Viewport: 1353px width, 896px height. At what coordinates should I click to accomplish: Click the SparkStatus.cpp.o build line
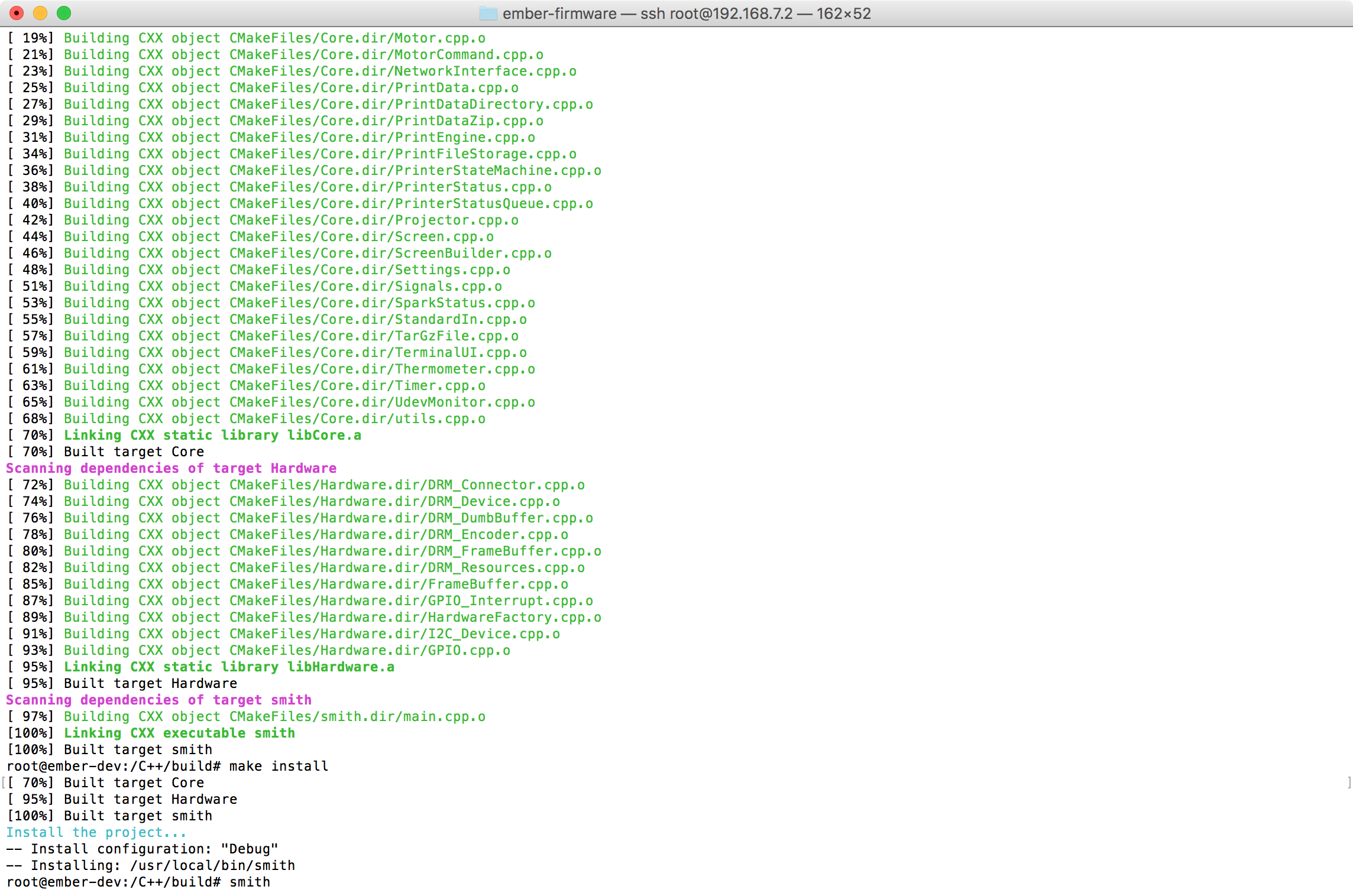pos(271,303)
